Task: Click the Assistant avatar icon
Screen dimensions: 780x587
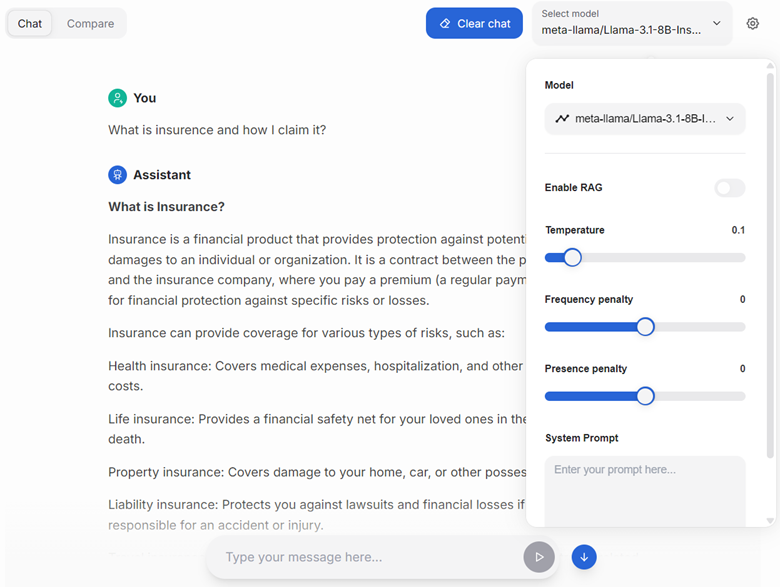Action: click(118, 175)
